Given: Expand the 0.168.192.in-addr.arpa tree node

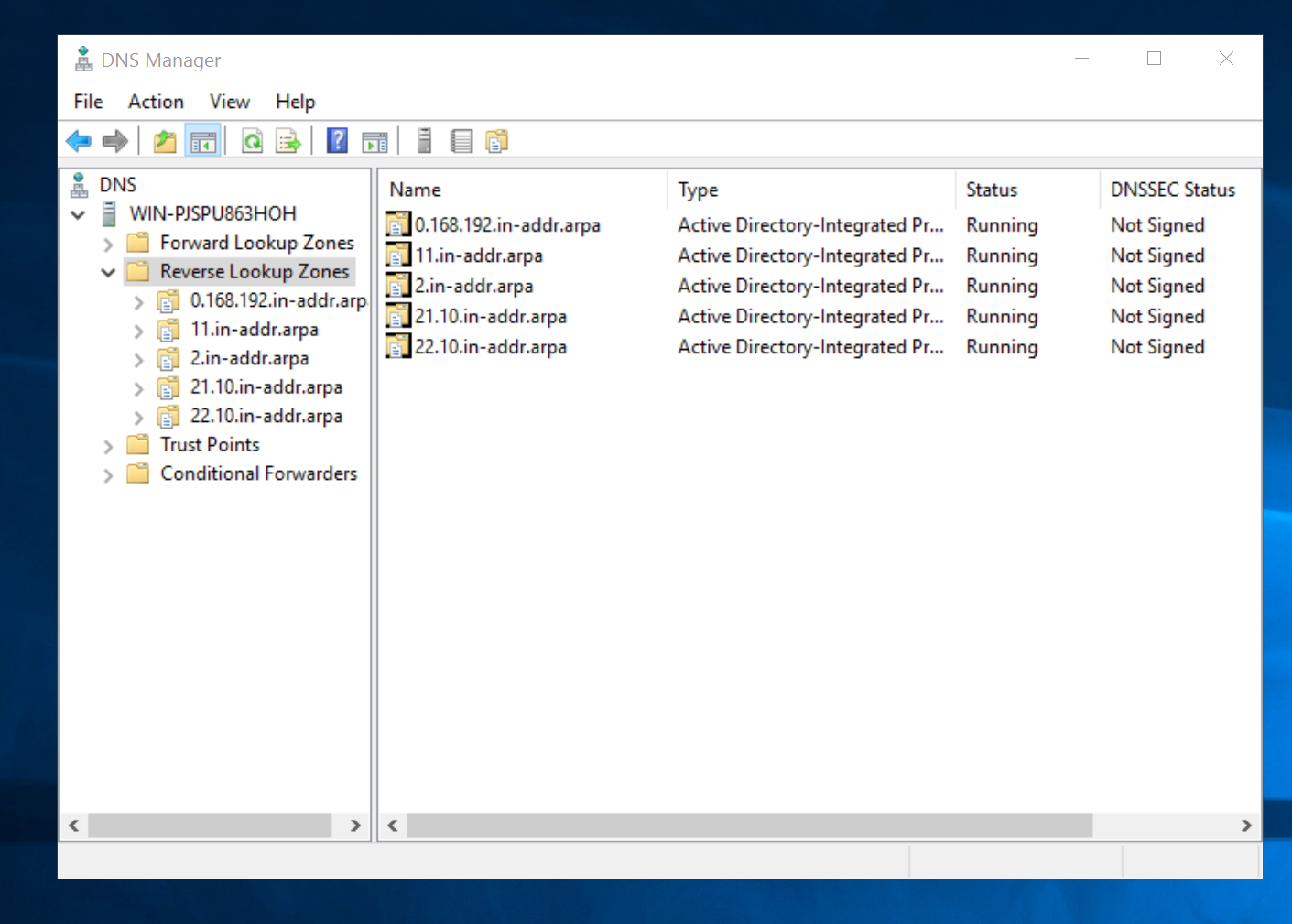Looking at the screenshot, I should click(138, 302).
